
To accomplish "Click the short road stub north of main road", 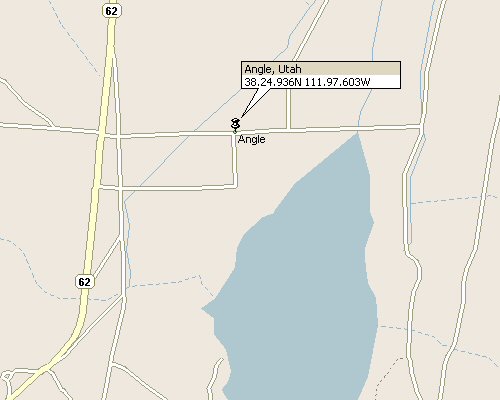I will pyautogui.click(x=289, y=108).
